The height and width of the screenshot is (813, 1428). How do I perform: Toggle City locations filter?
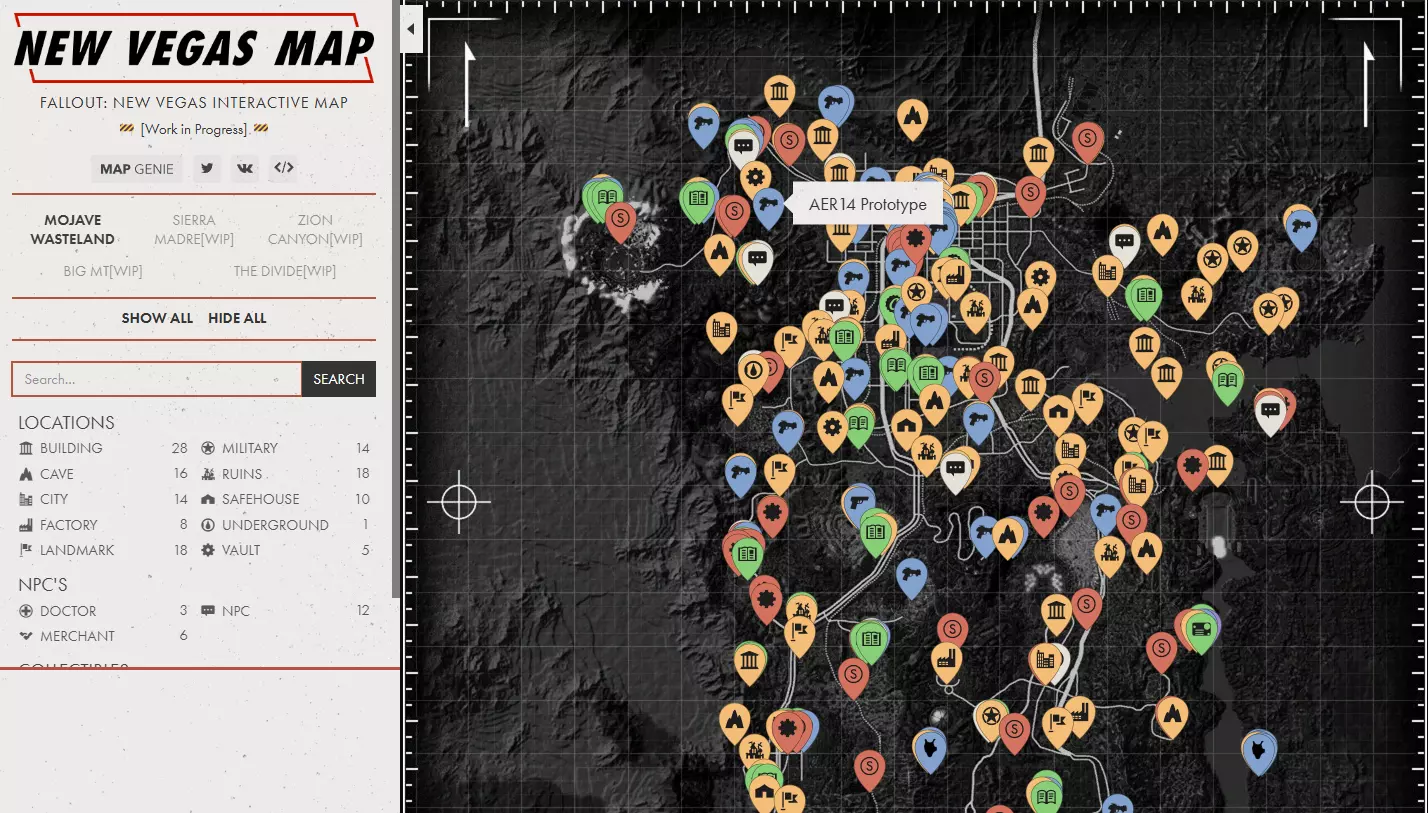pyautogui.click(x=103, y=499)
